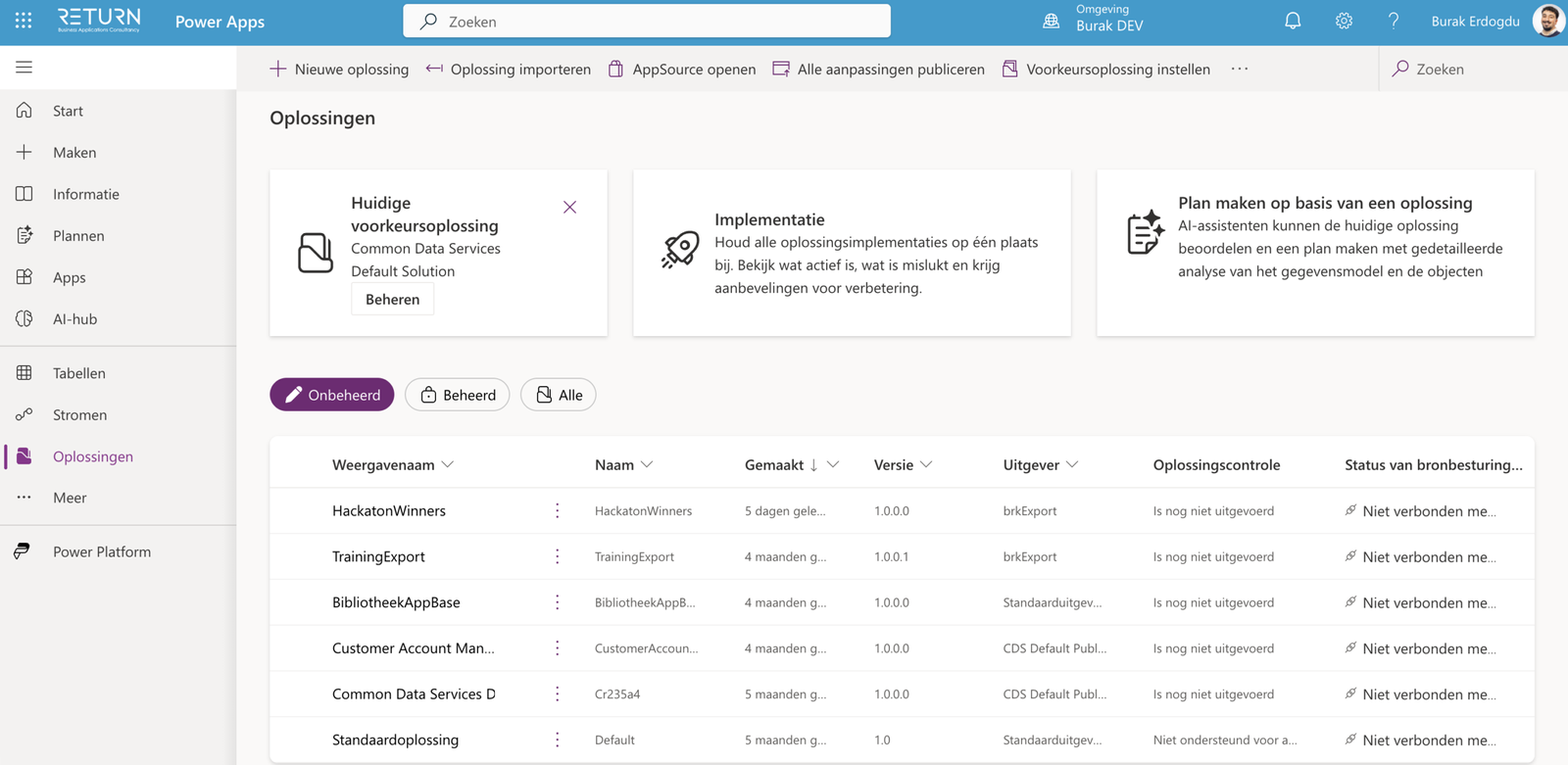Viewport: 1568px width, 765px height.
Task: Open the Naam column dropdown
Action: tap(647, 464)
